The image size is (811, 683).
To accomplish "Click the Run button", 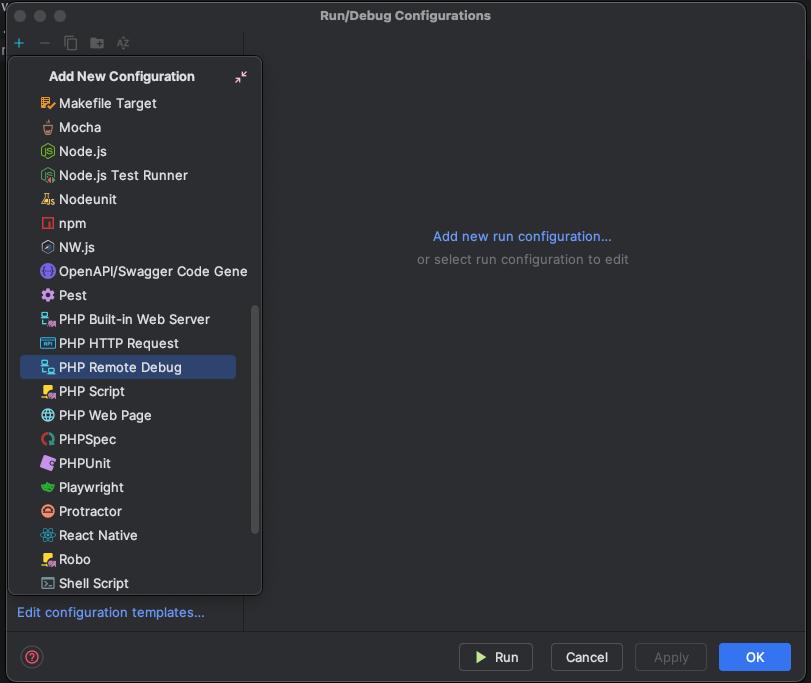I will click(495, 657).
